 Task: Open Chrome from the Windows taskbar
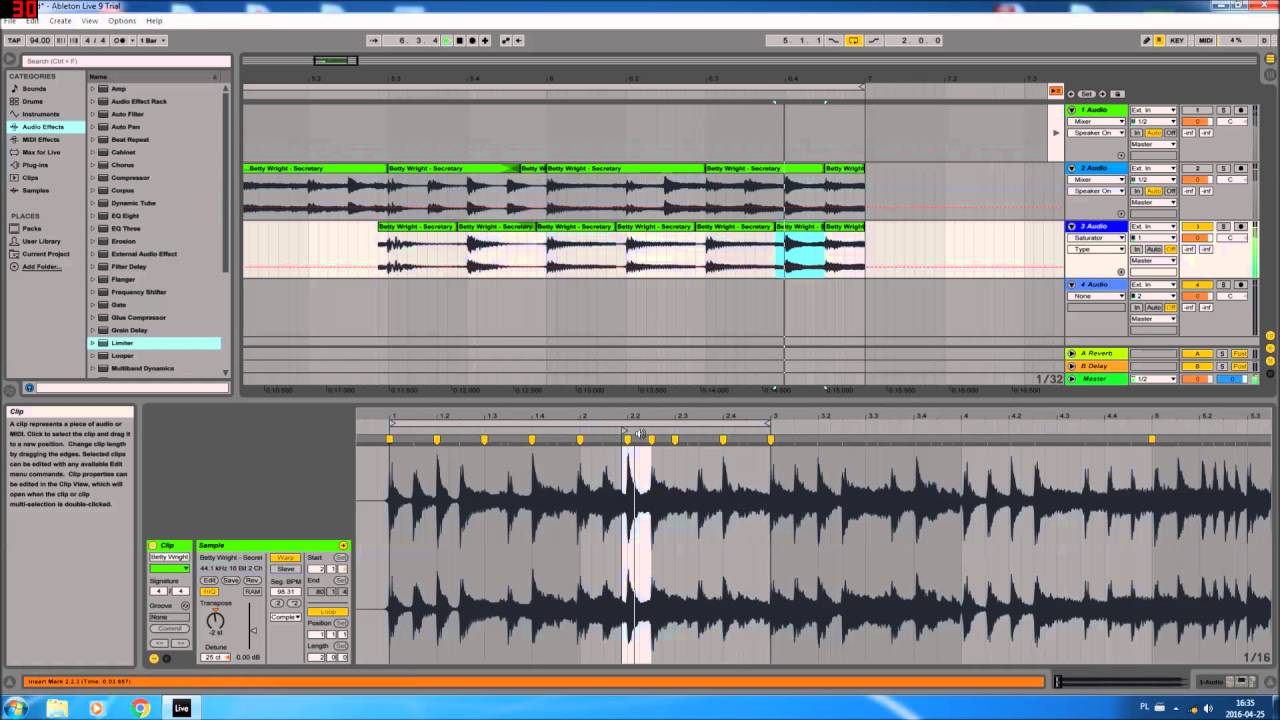[139, 708]
